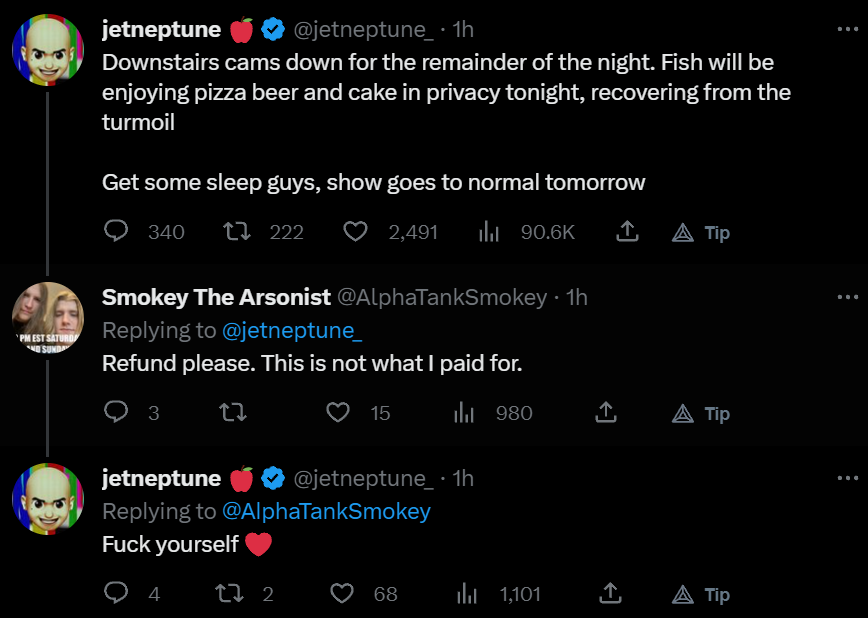This screenshot has height=618, width=868.
Task: Open more options for first tweet
Action: 847,29
